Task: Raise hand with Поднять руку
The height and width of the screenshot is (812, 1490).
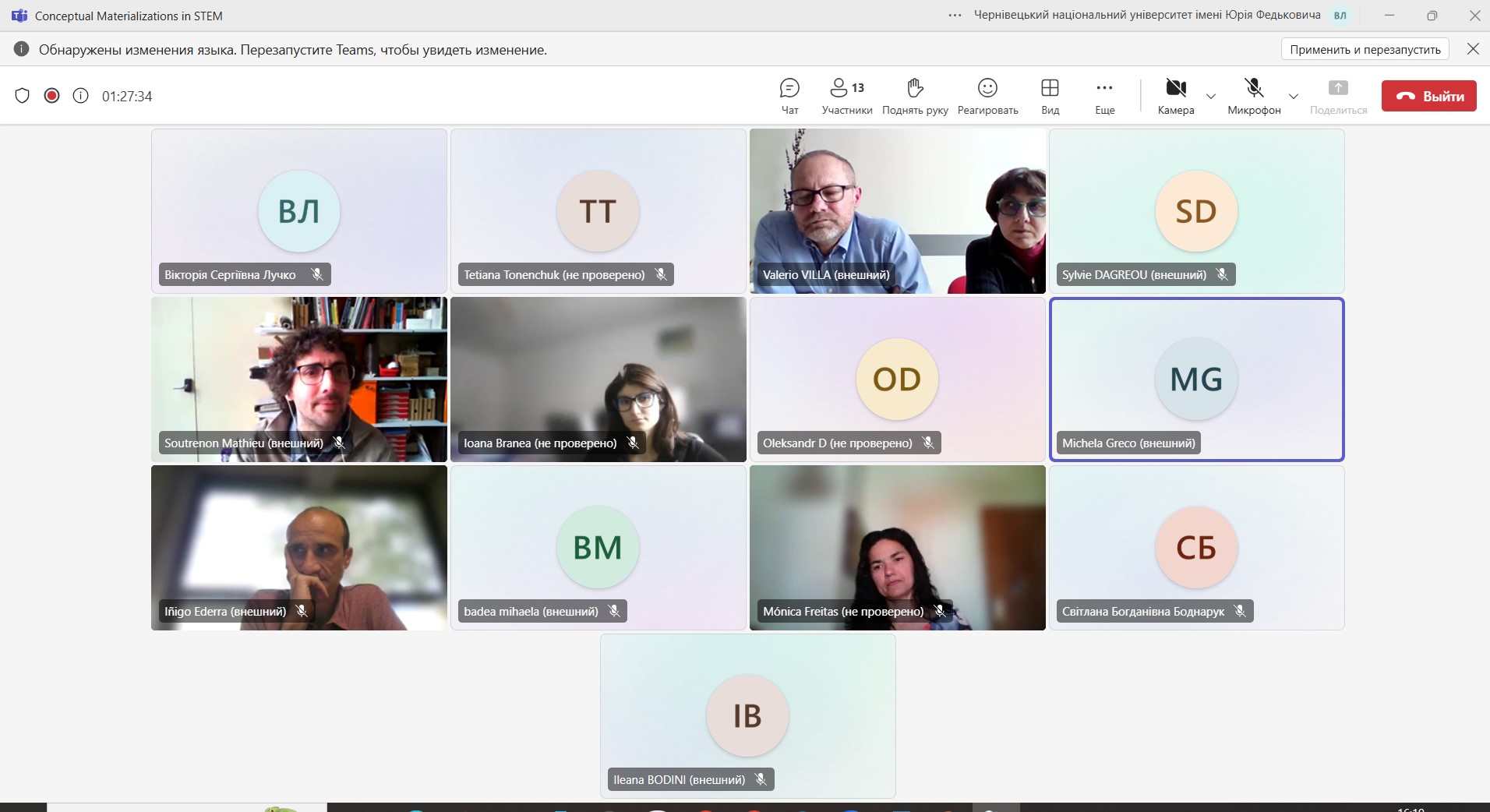Action: click(x=915, y=96)
